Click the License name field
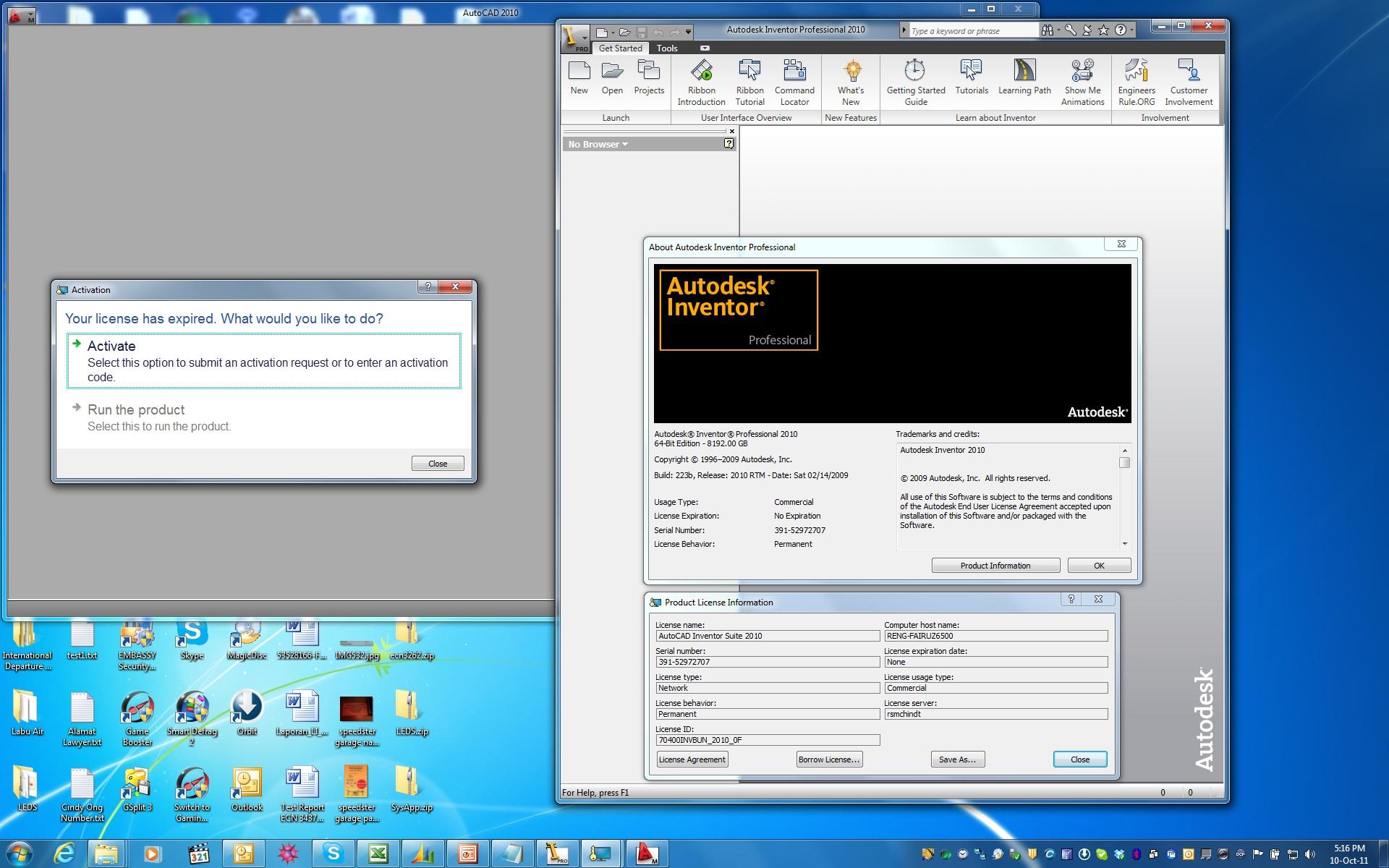Viewport: 1389px width, 868px height. click(x=768, y=636)
